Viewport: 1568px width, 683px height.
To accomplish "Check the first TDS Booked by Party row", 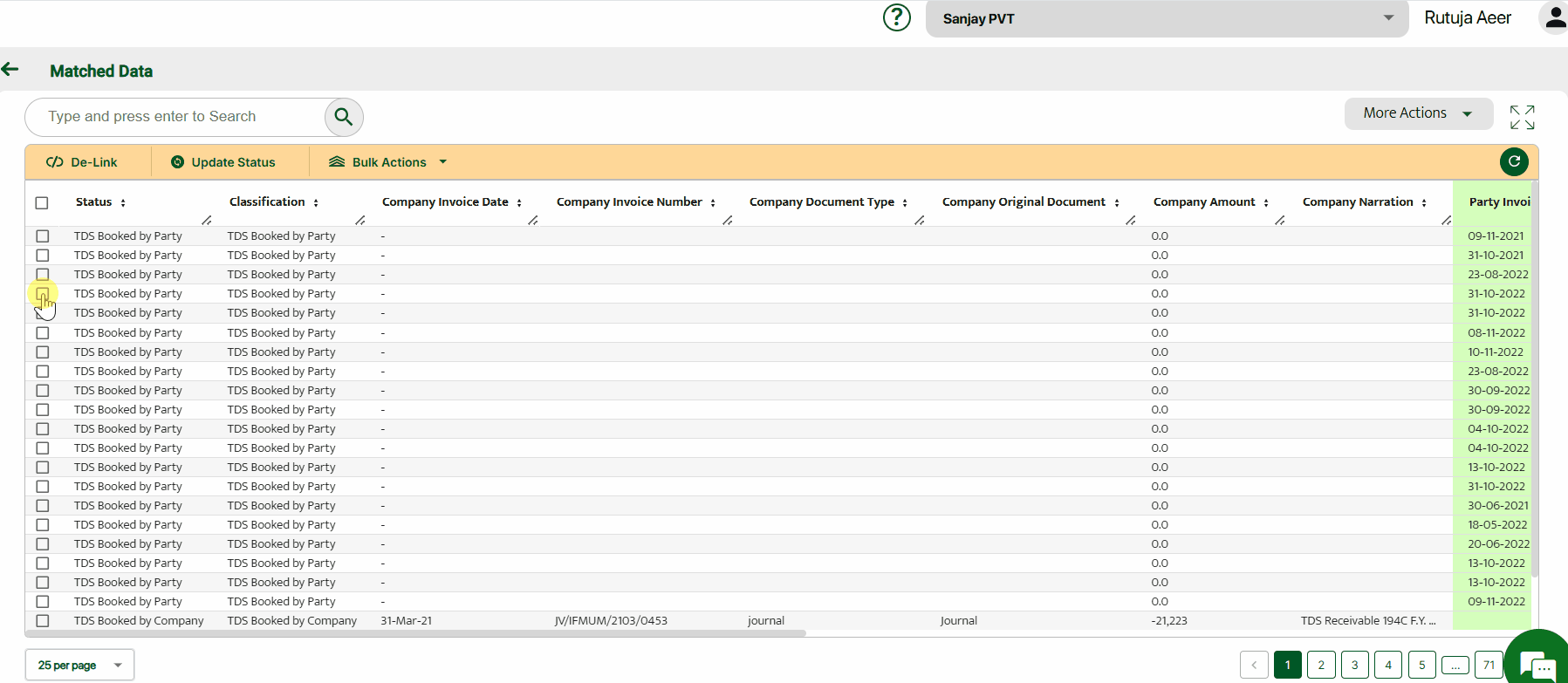I will (43, 236).
